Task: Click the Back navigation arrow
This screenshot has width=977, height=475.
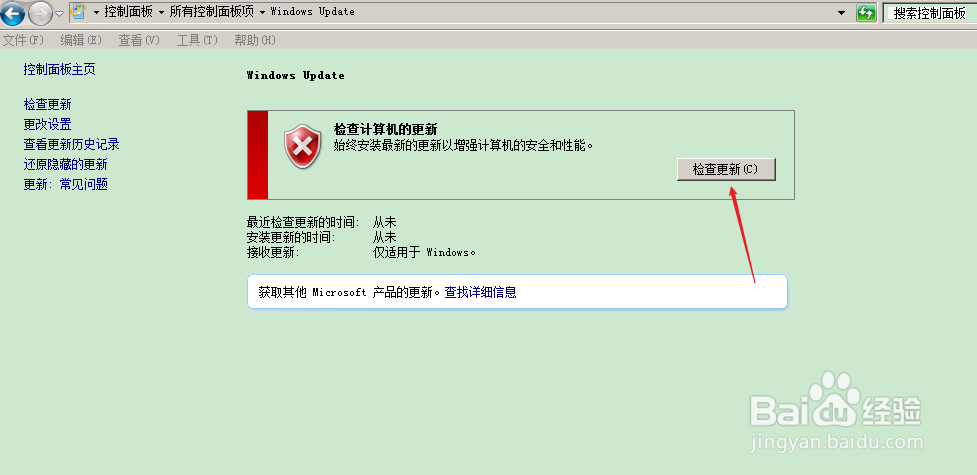Action: 12,13
